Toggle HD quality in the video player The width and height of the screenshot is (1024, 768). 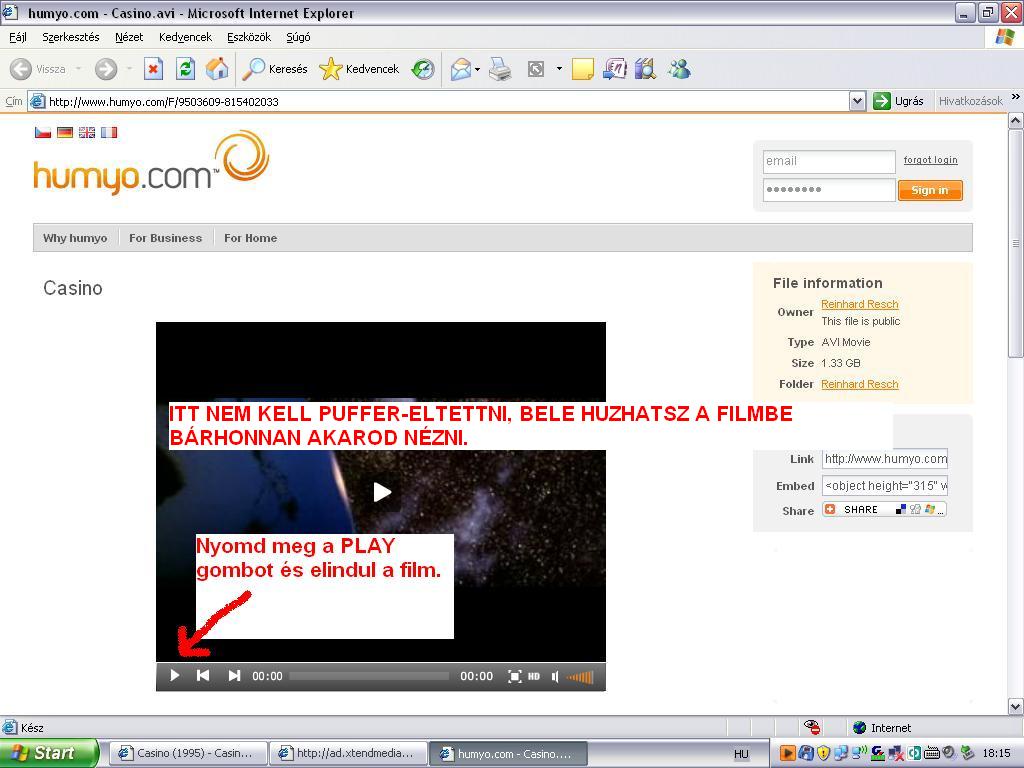(x=534, y=676)
